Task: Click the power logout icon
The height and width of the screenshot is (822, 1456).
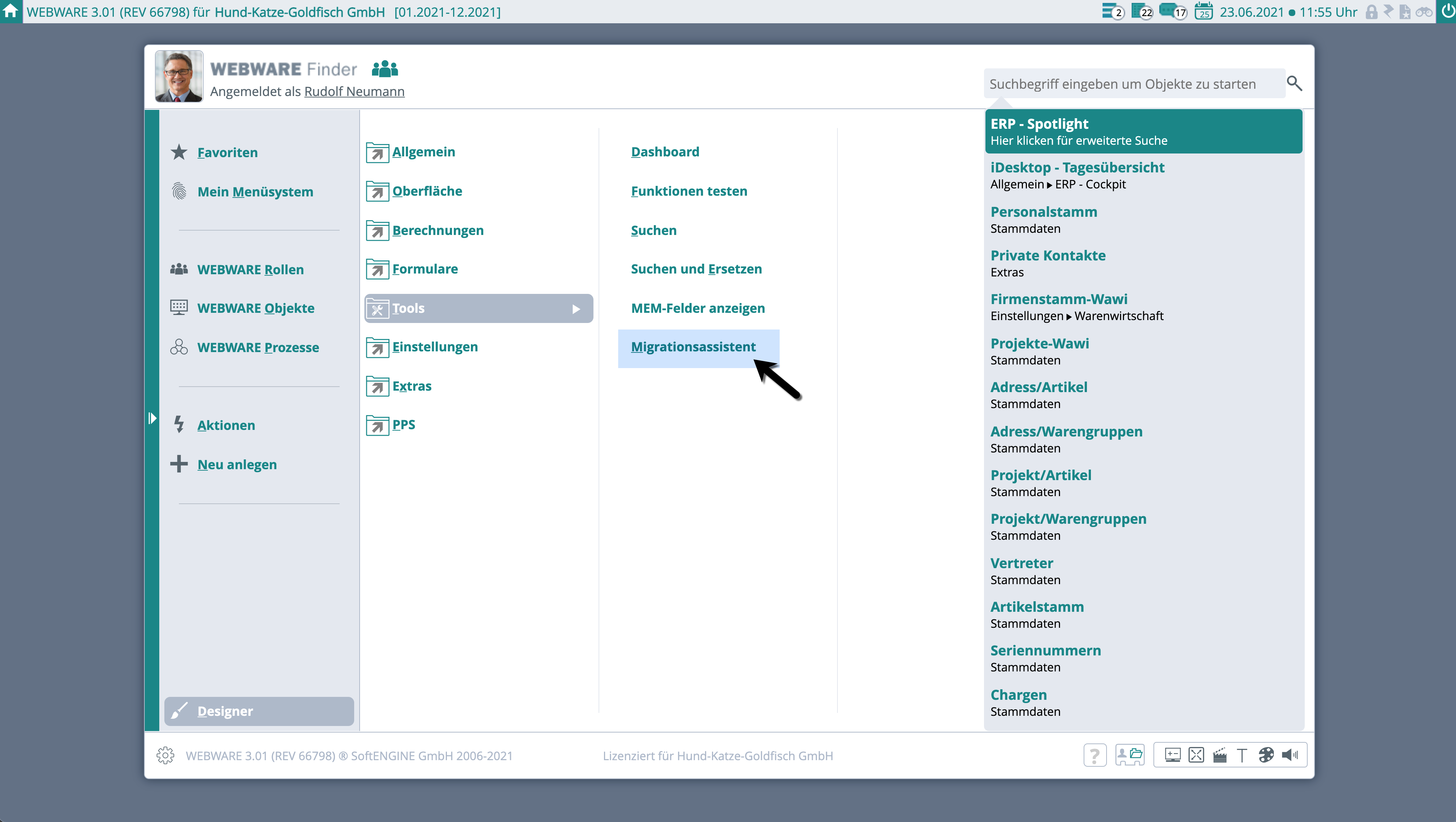Action: pos(1448,11)
